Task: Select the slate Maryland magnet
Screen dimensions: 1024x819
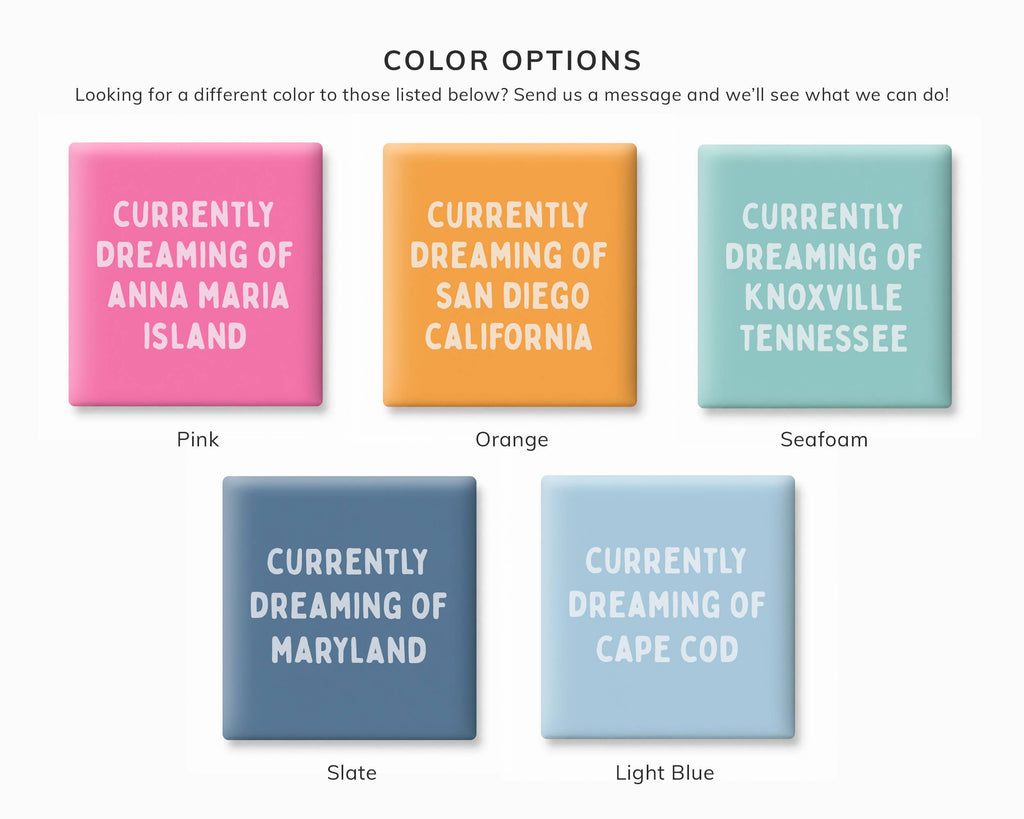Action: pyautogui.click(x=349, y=608)
